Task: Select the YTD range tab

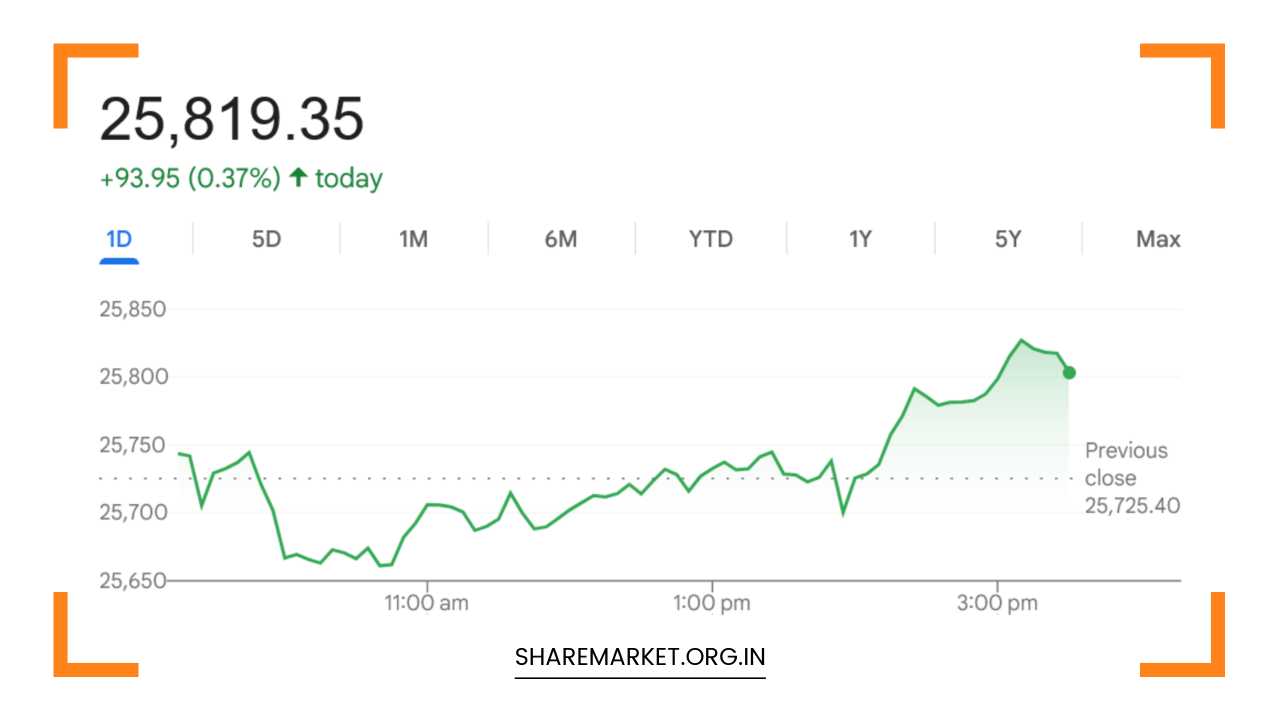Action: [710, 240]
